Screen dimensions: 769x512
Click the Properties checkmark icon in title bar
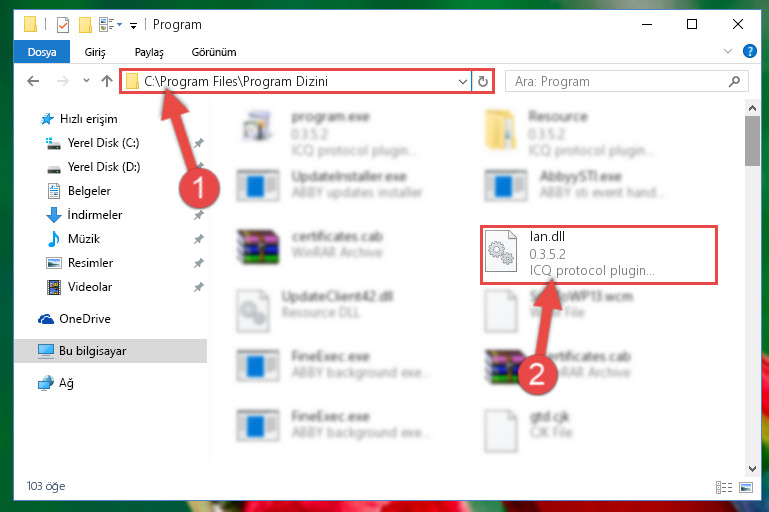[x=63, y=24]
